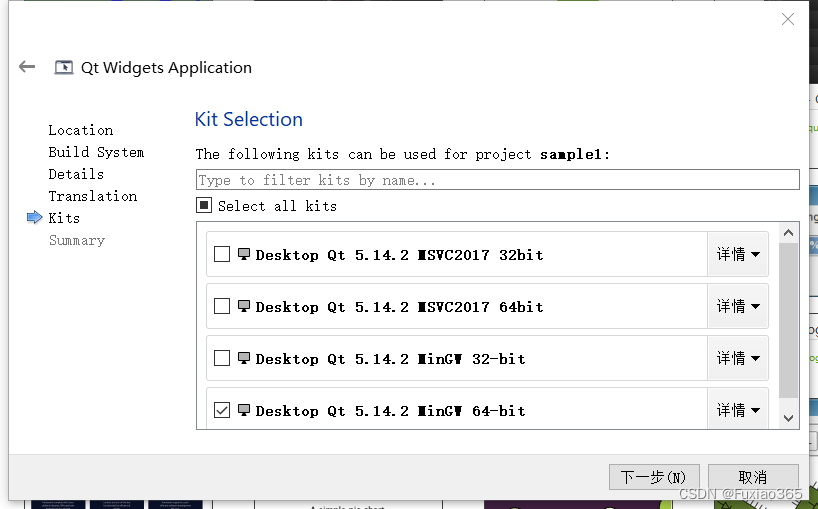Viewport: 818px width, 509px height.
Task: Click the Desktop Qt 5.14.2 MinGW 64-bit label
Action: pyautogui.click(x=390, y=411)
